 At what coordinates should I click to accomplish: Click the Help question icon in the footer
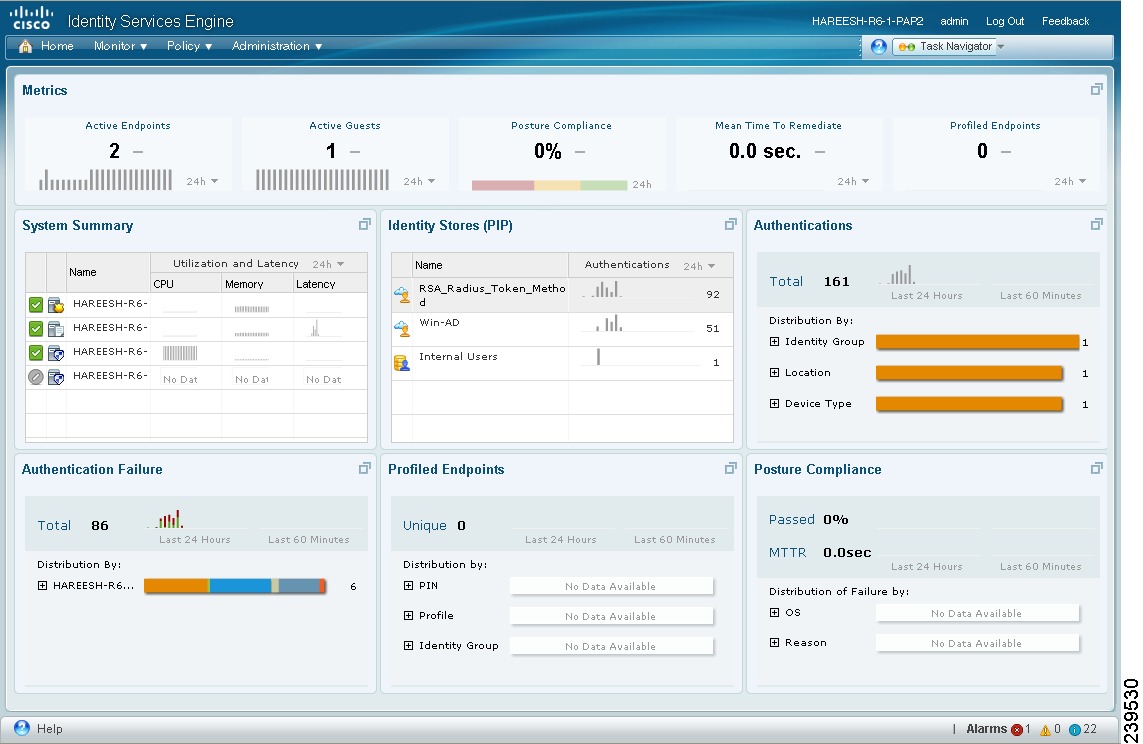[22, 728]
